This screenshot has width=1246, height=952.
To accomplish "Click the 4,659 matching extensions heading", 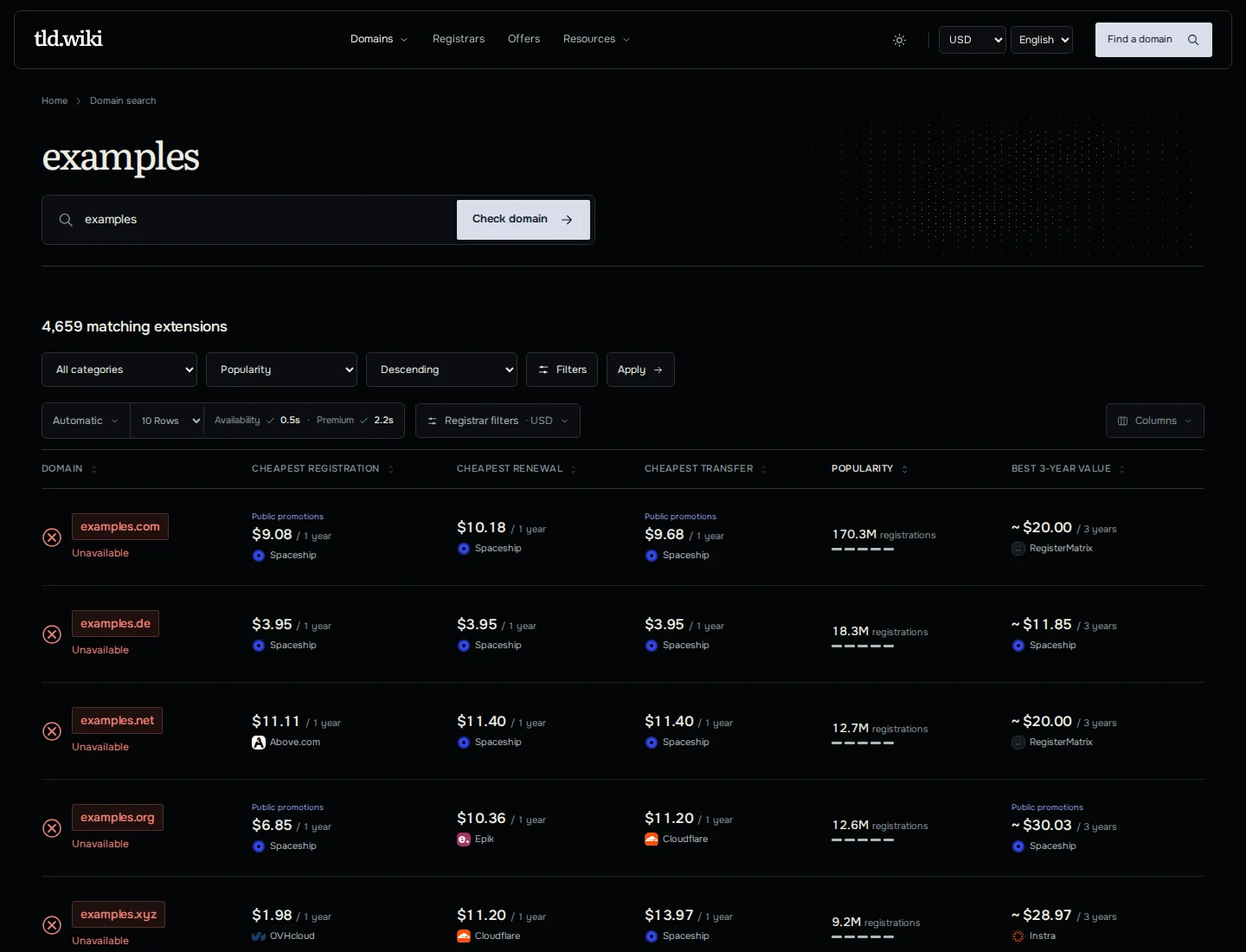I will (x=134, y=326).
